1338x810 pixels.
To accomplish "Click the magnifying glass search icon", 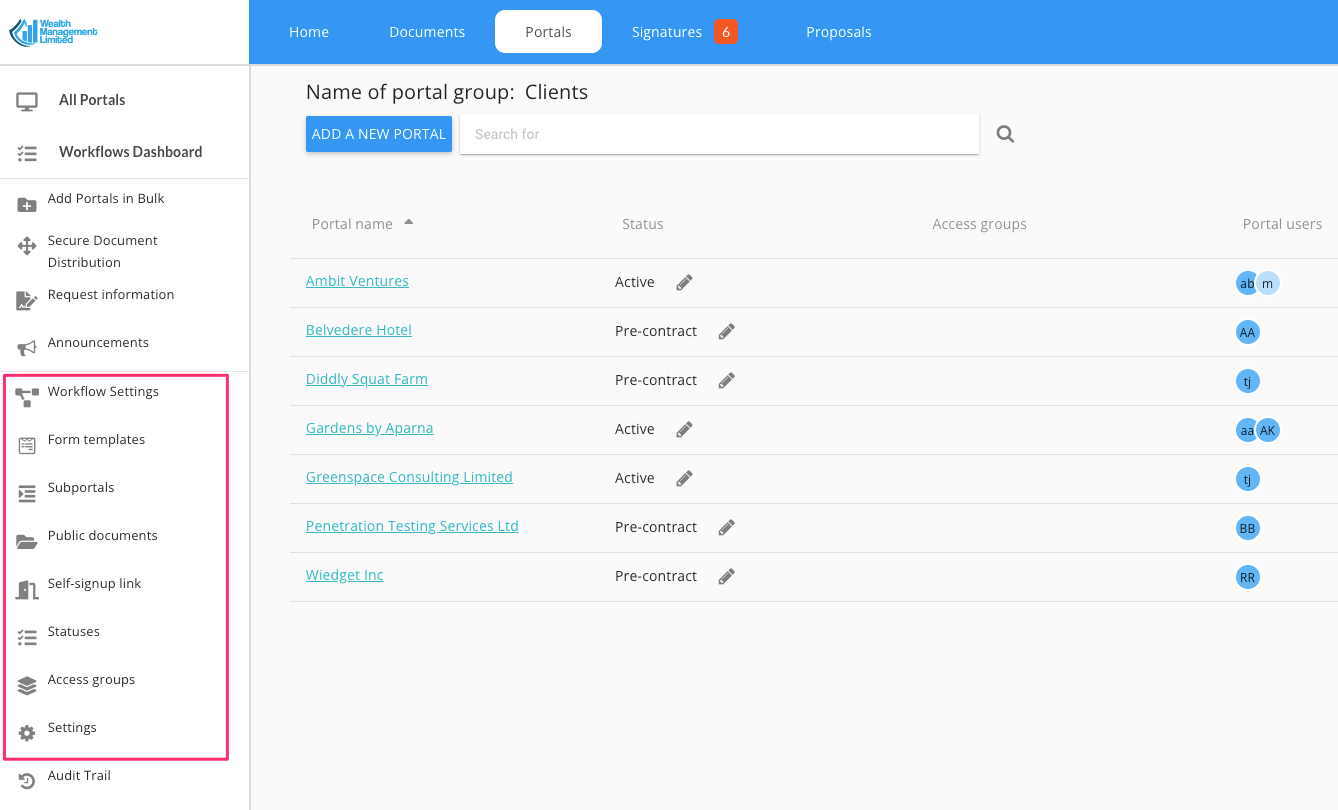I will (x=1005, y=134).
